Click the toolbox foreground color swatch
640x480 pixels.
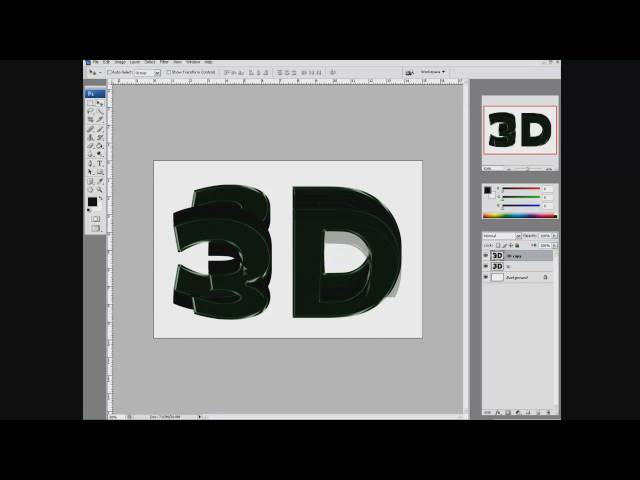92,202
